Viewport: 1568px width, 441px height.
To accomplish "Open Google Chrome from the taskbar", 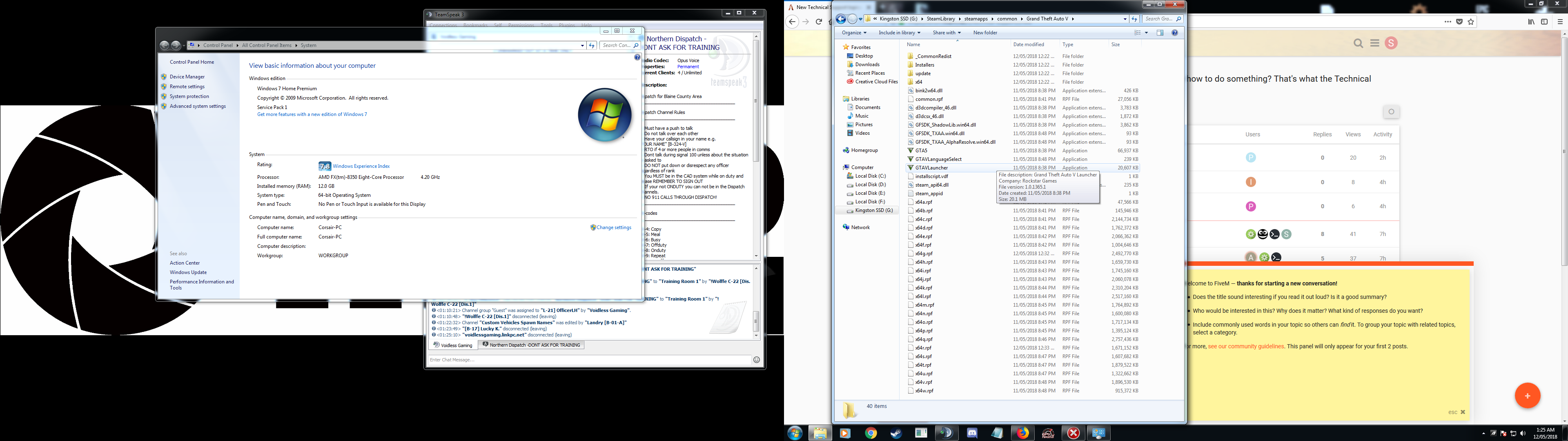I will coord(871,433).
